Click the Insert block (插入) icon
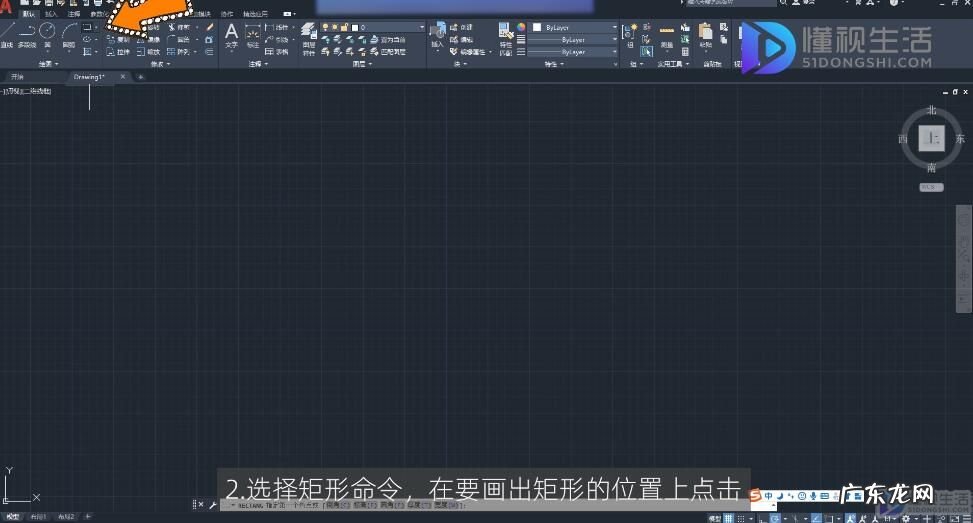This screenshot has height=523, width=973. (437, 35)
